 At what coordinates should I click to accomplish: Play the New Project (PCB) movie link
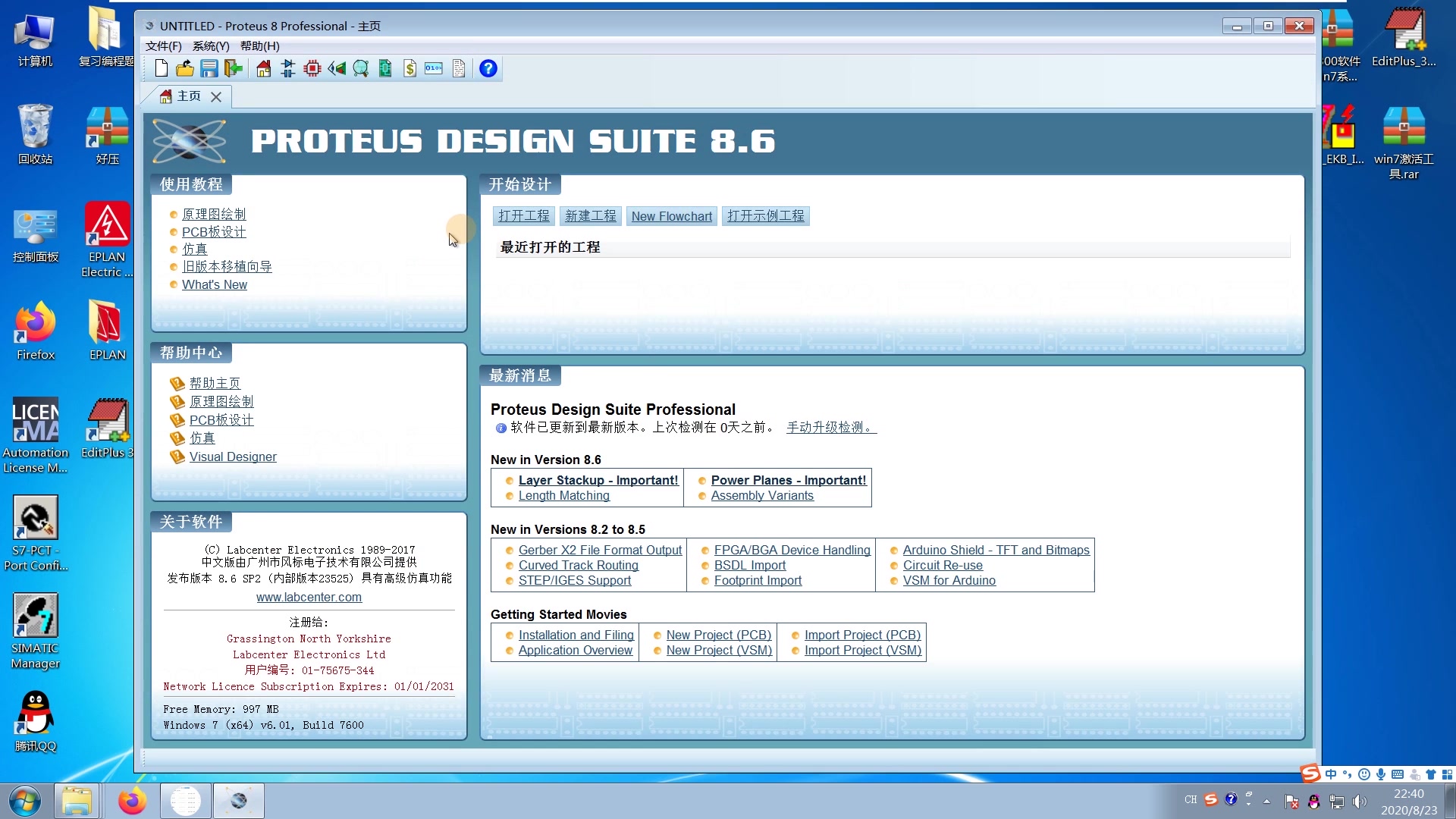[x=719, y=635]
